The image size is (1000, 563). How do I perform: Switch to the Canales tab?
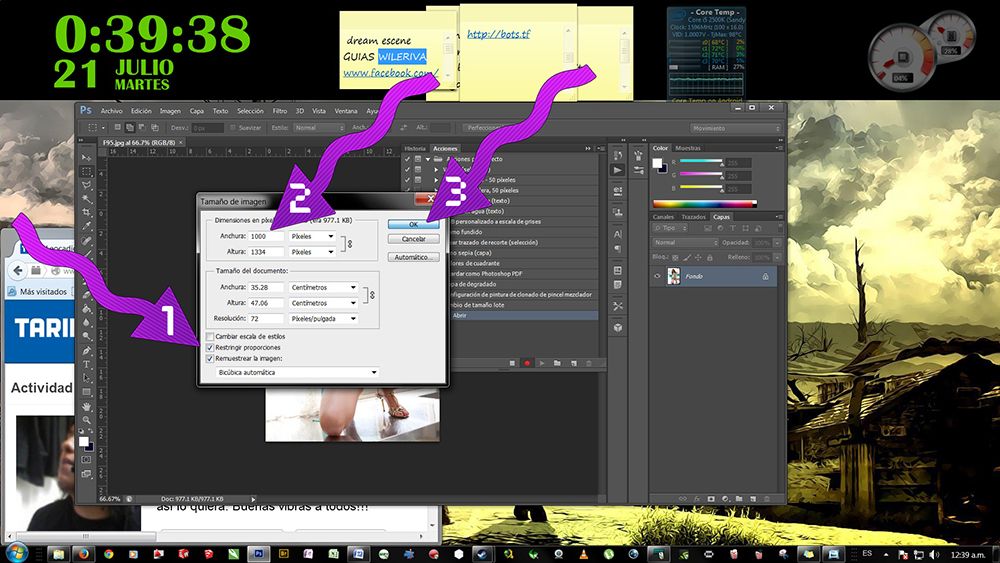coord(663,217)
